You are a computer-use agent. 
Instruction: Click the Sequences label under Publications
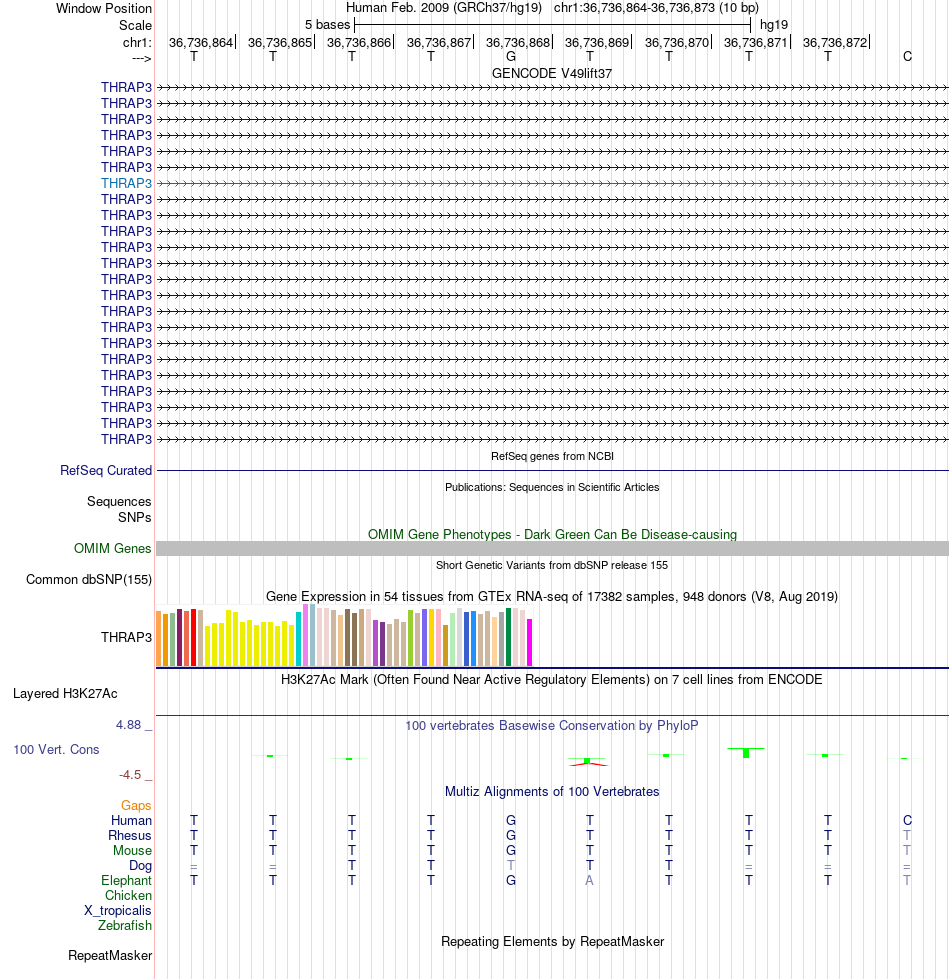coord(119,501)
